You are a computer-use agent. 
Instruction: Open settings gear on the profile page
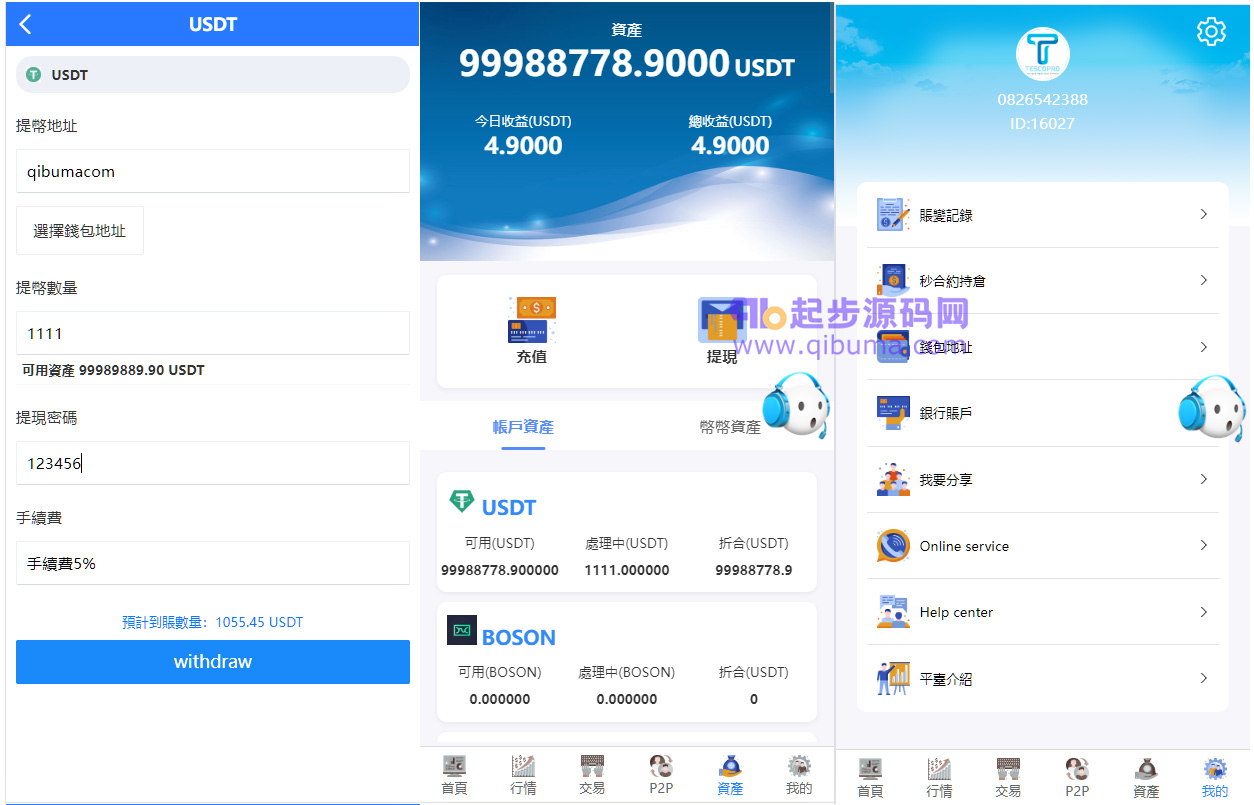click(1211, 31)
